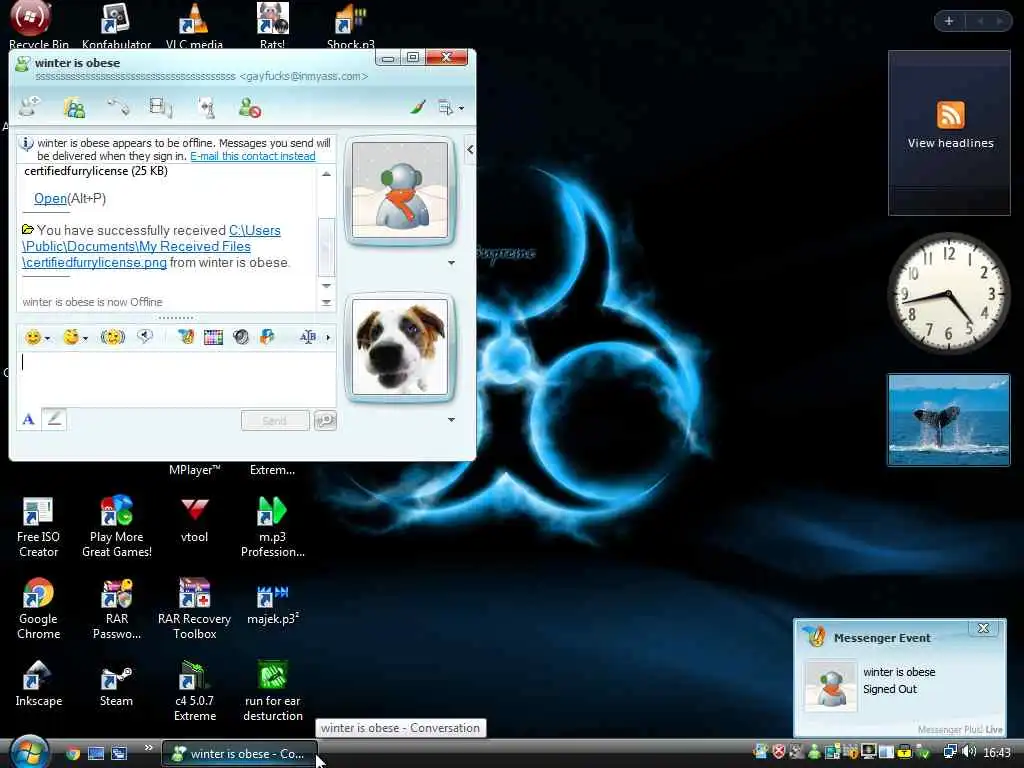Image resolution: width=1024 pixels, height=768 pixels.
Task: Click your dog display picture
Action: coord(400,347)
